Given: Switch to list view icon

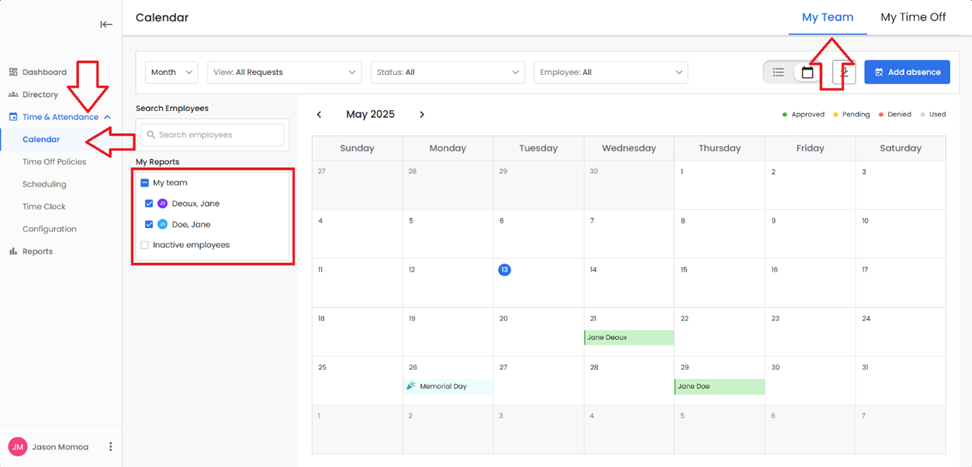Looking at the screenshot, I should pos(778,73).
